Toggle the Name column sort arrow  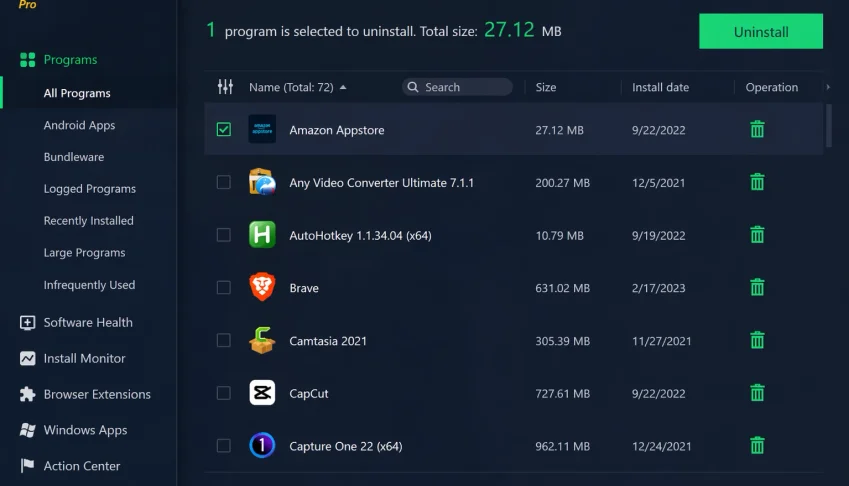click(343, 87)
